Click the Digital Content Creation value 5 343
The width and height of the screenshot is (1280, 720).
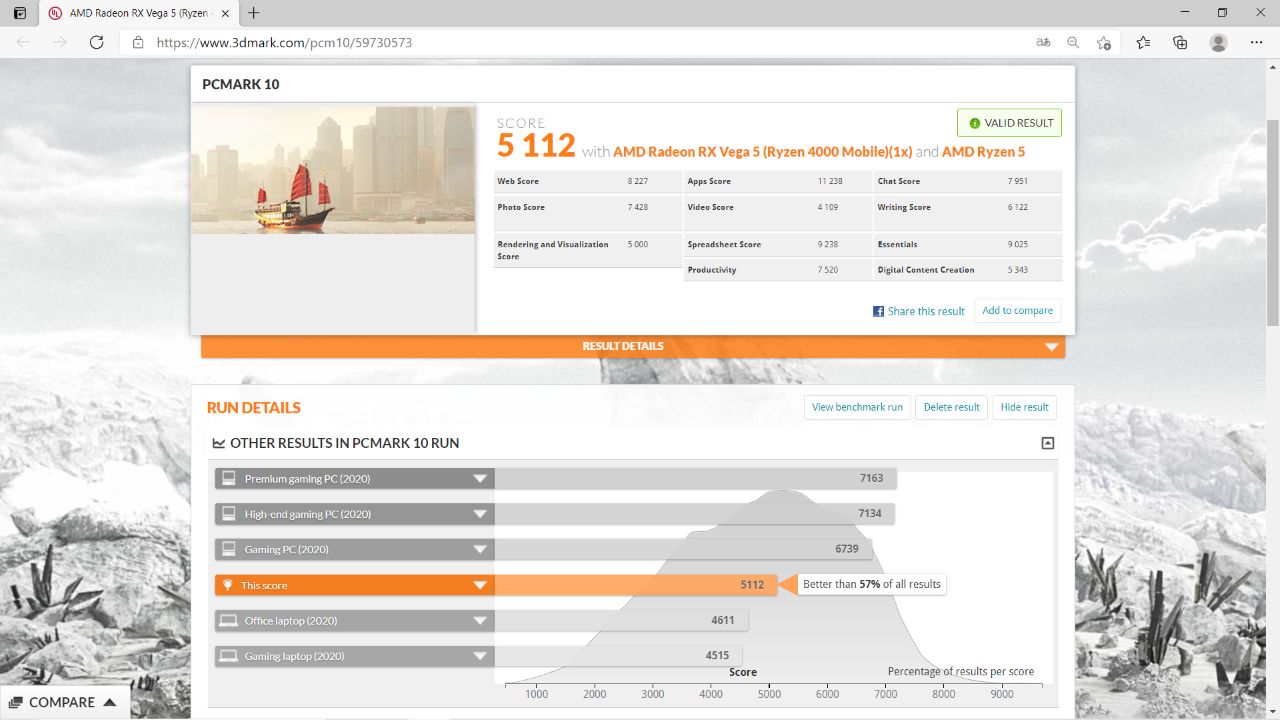point(1016,270)
